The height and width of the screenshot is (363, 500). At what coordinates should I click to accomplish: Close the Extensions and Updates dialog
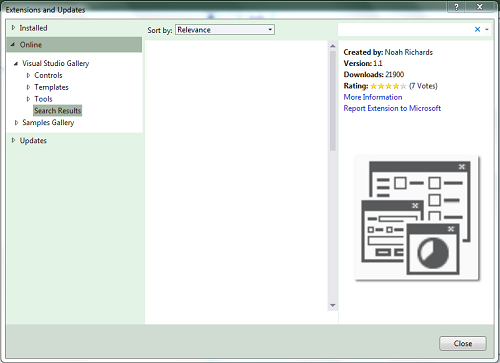tap(480, 7)
